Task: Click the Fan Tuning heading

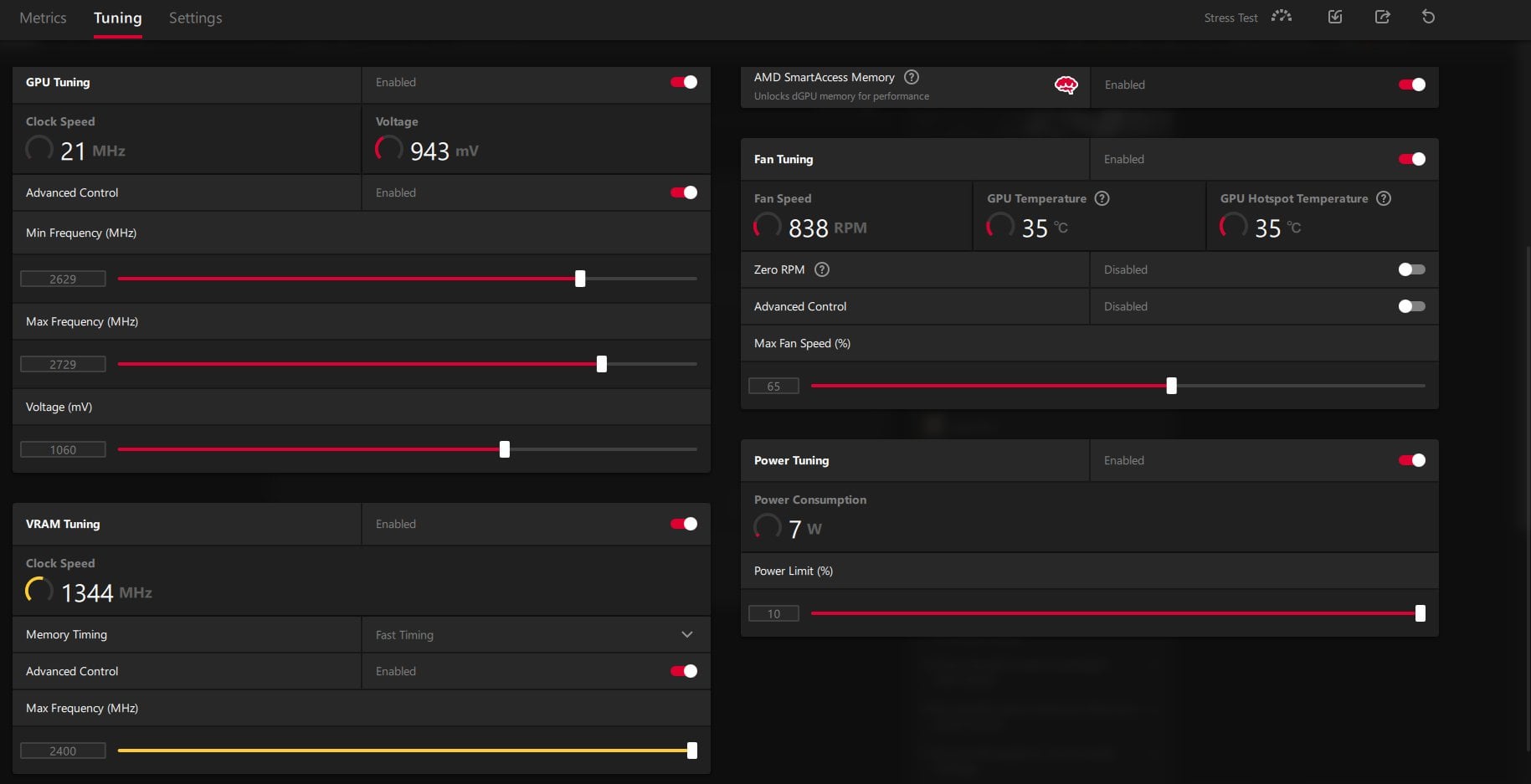Action: click(x=783, y=159)
